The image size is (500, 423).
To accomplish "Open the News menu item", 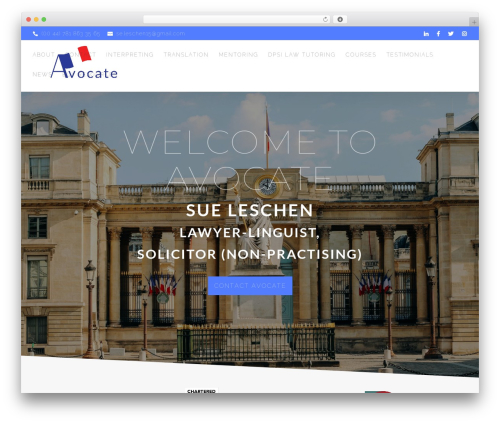I will [x=42, y=74].
